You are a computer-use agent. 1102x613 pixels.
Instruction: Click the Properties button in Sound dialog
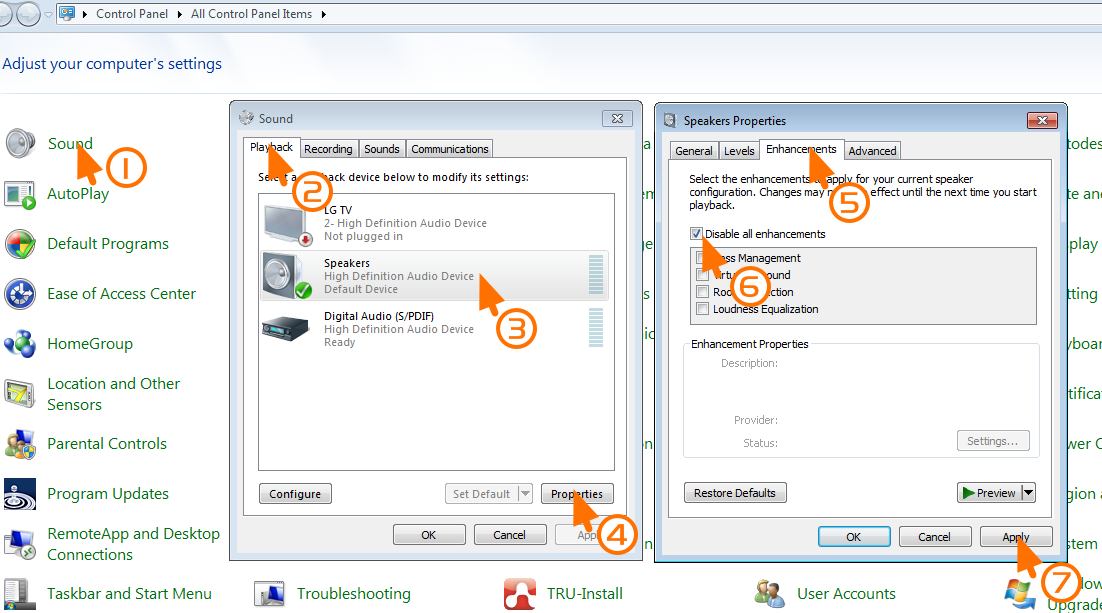577,493
